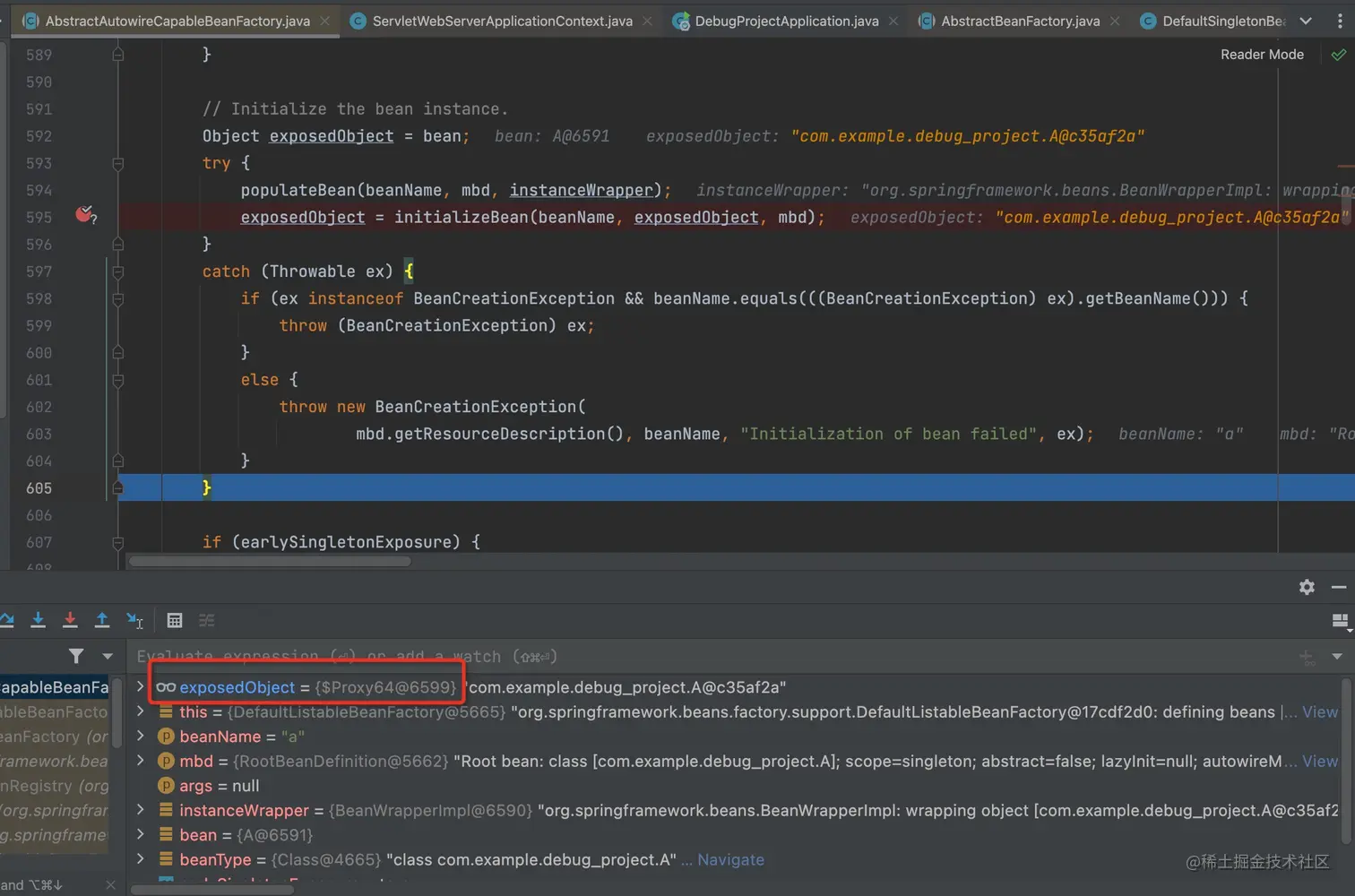Click the Trace Current Stream Chain icon
The height and width of the screenshot is (896, 1355).
pyautogui.click(x=207, y=620)
